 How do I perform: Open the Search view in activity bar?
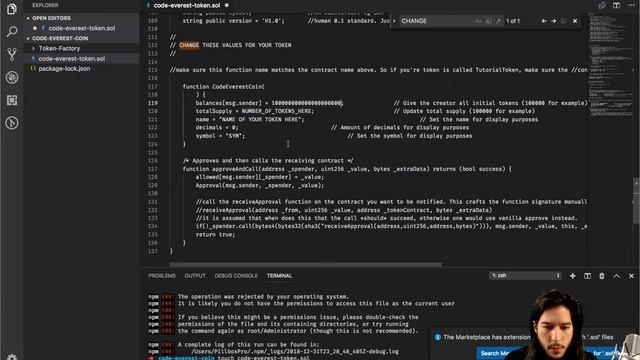(x=12, y=31)
